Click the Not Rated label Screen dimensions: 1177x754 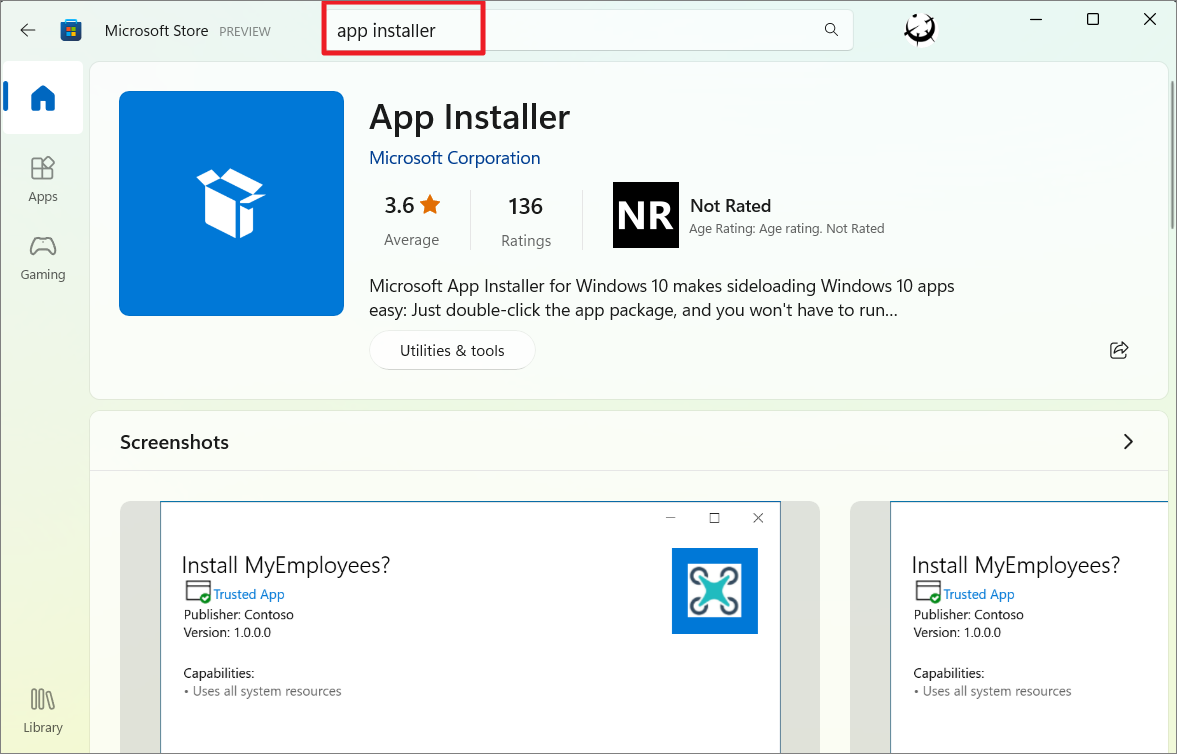730,206
